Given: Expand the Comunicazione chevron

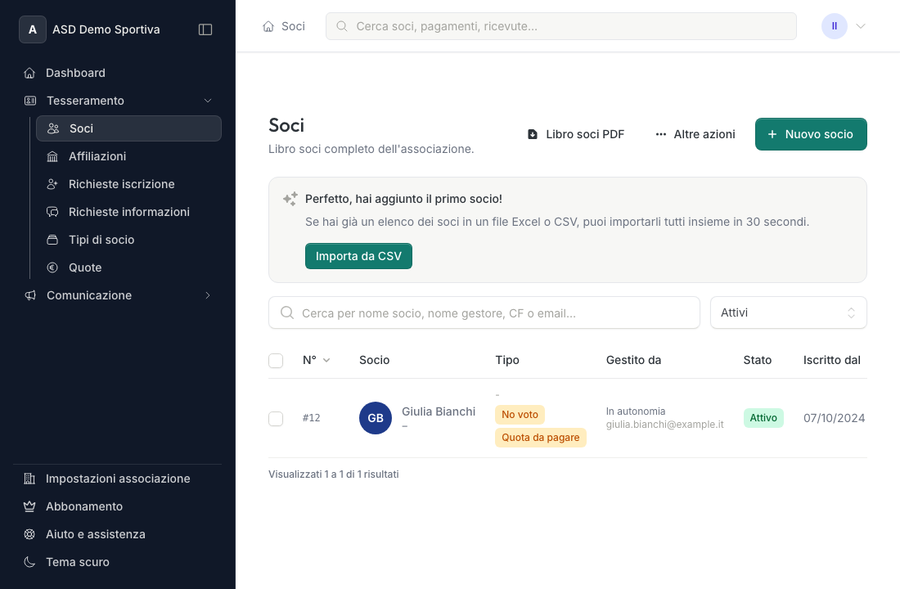Looking at the screenshot, I should coord(208,295).
